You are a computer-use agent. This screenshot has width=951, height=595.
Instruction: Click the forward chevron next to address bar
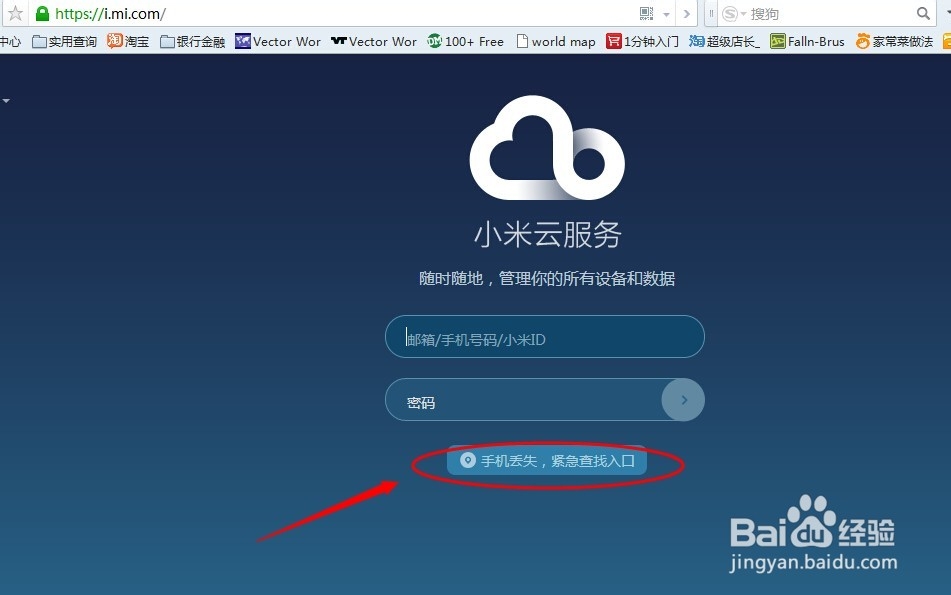point(687,13)
